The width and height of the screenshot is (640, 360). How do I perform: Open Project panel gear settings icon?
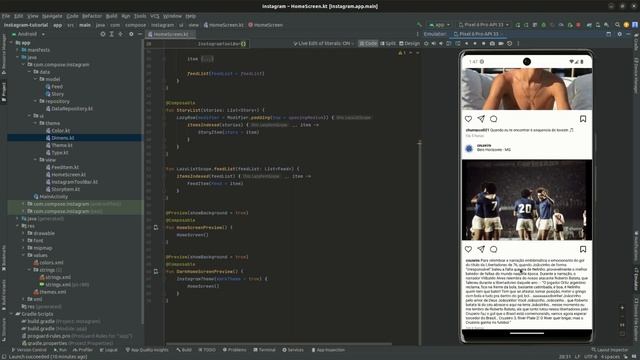(x=131, y=34)
